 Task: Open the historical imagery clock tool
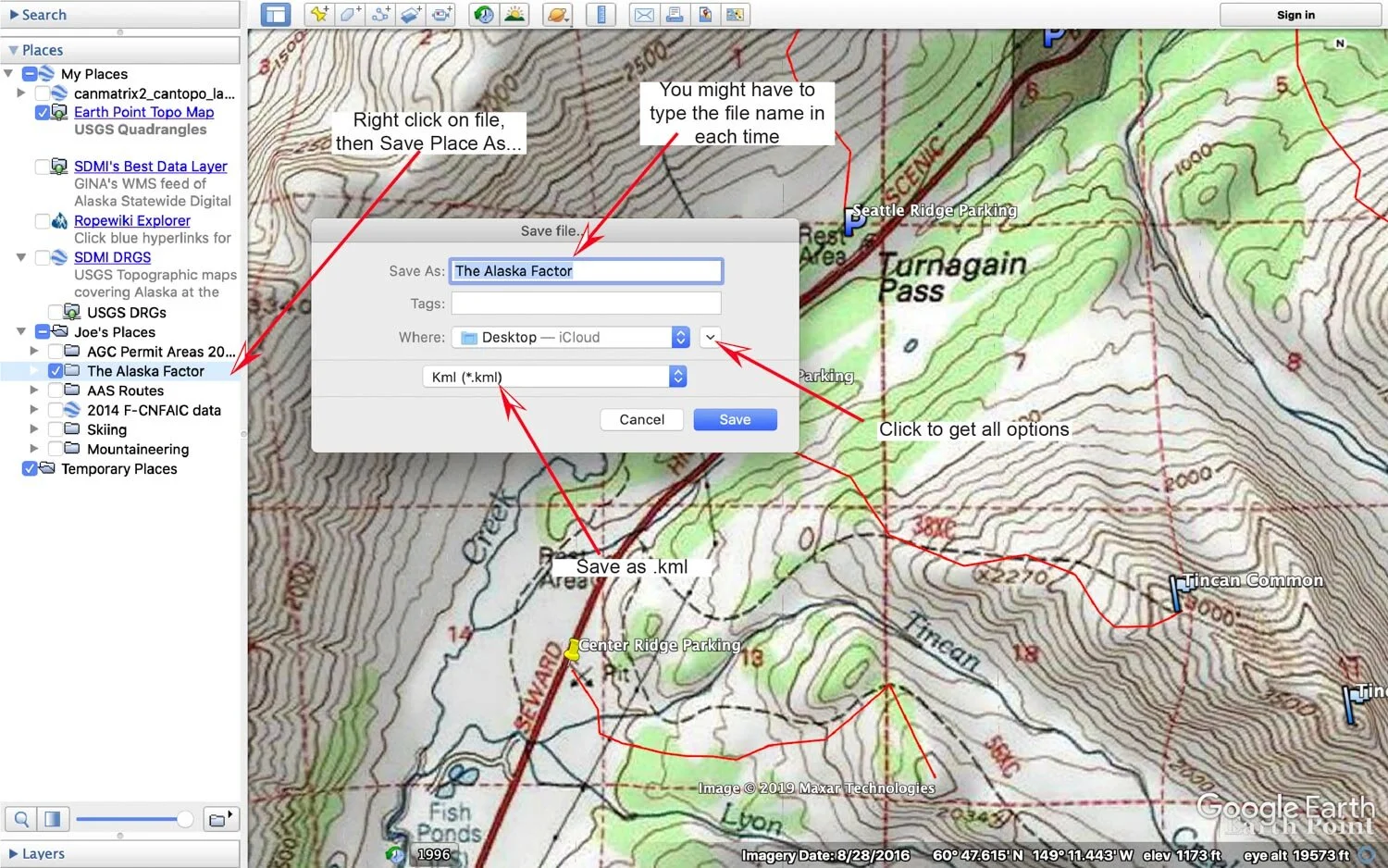(484, 14)
